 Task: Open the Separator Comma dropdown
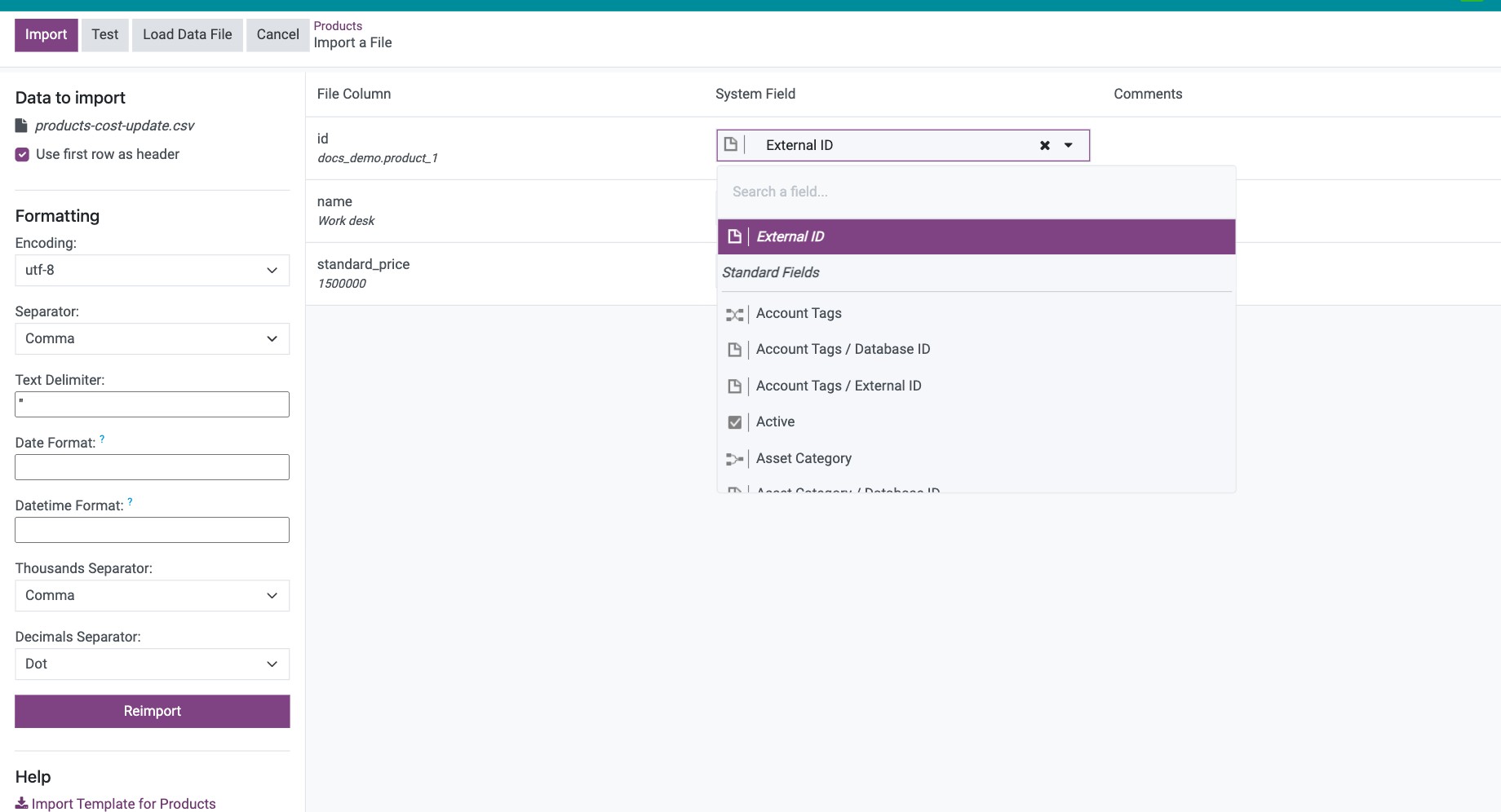pos(153,338)
